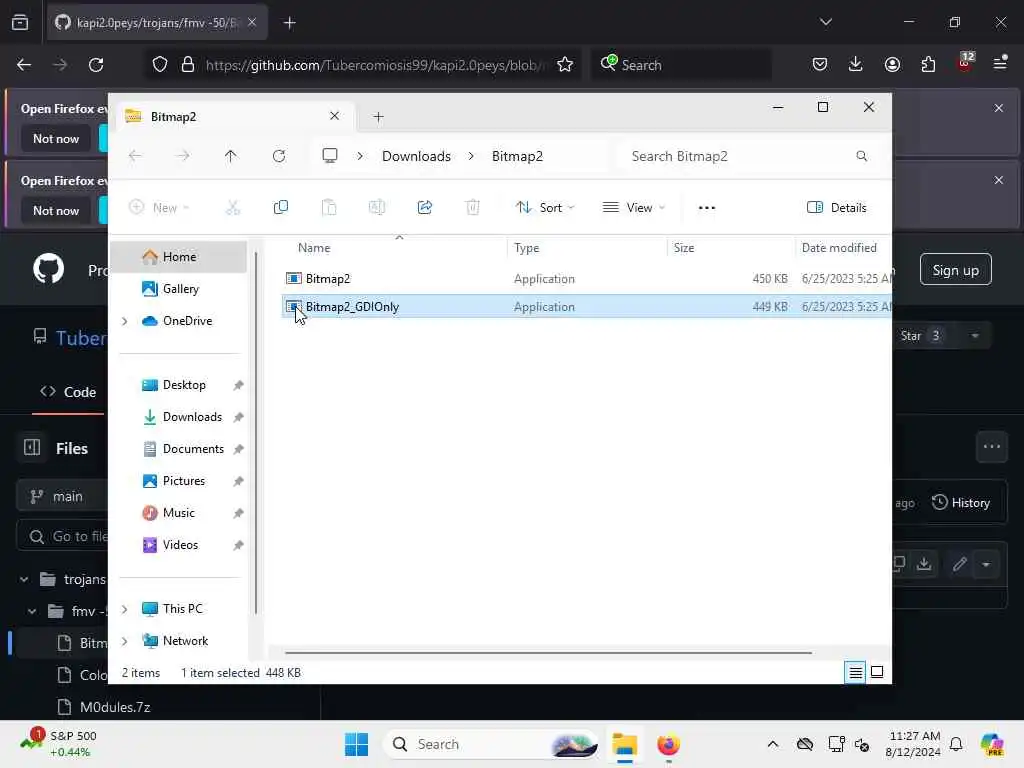Screen dimensions: 1024x768
Task: Click the Delete trash icon in Explorer
Action: tap(473, 208)
